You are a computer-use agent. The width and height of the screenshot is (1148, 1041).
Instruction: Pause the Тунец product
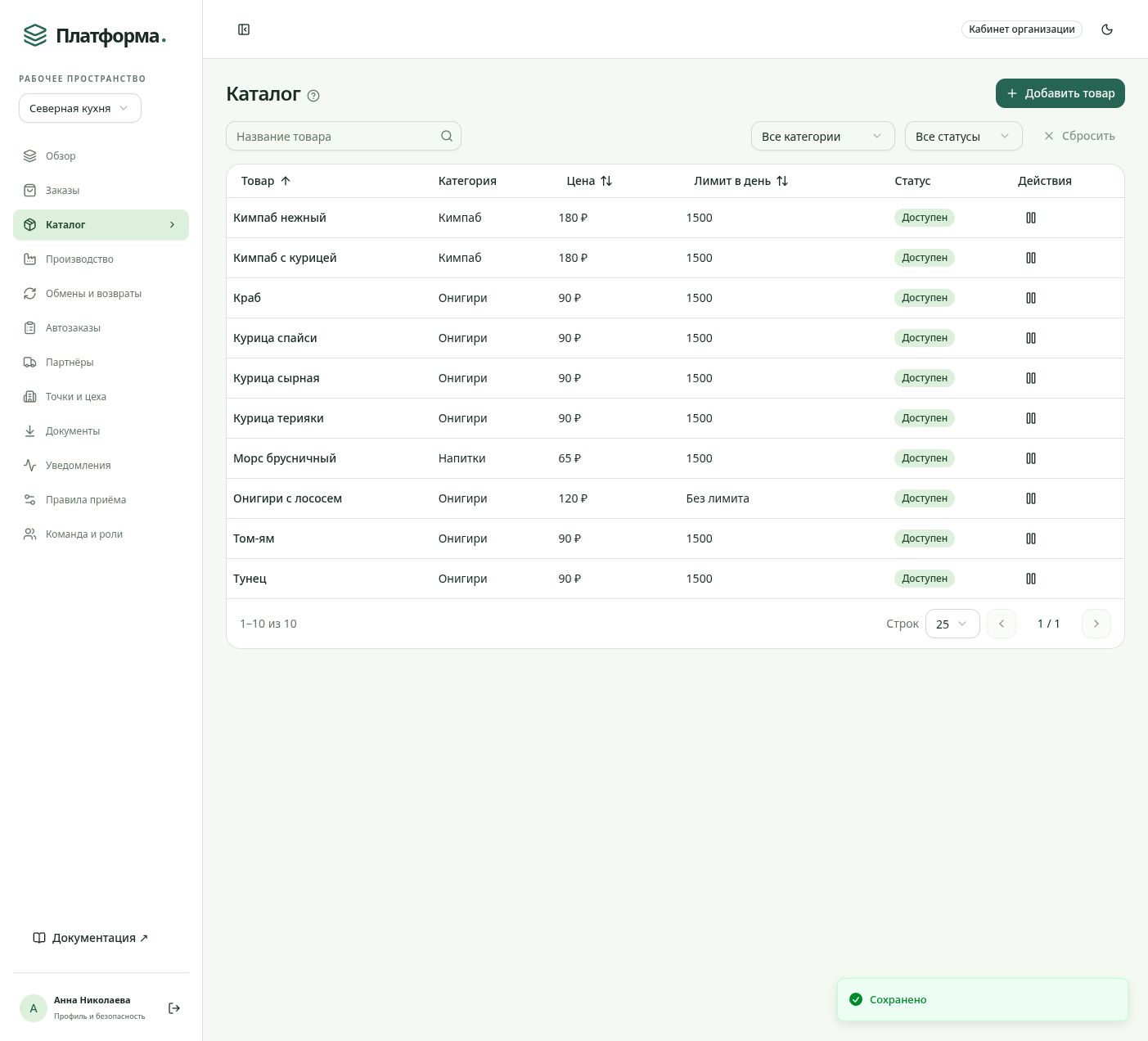point(1031,579)
